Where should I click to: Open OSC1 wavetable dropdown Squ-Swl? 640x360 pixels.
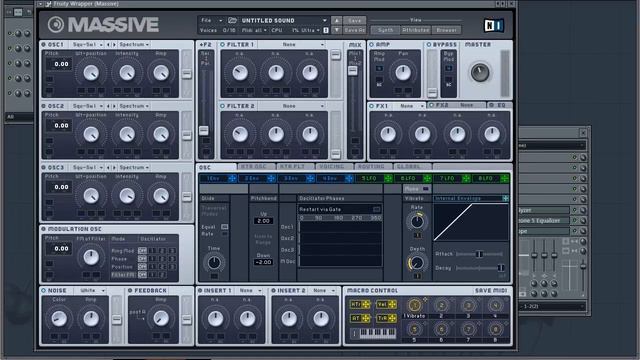coord(87,44)
